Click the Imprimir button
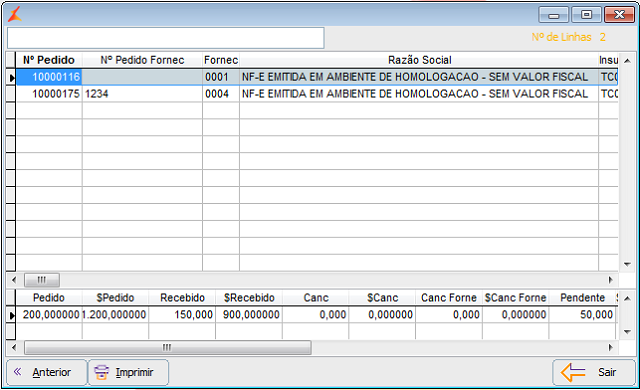 128,372
